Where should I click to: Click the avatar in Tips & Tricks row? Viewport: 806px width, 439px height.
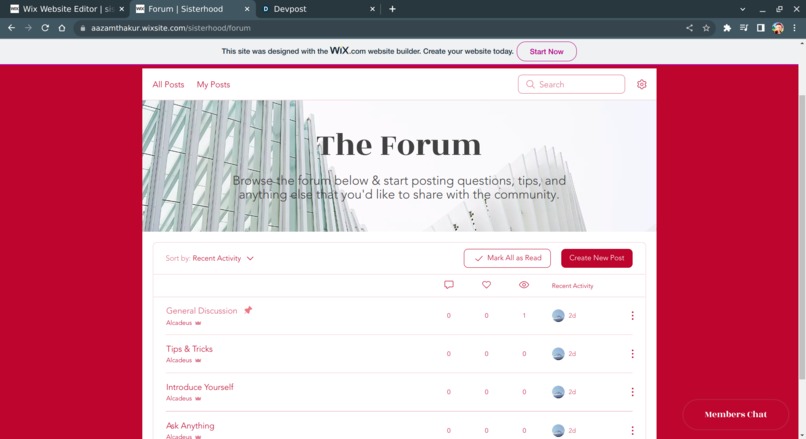(x=558, y=354)
